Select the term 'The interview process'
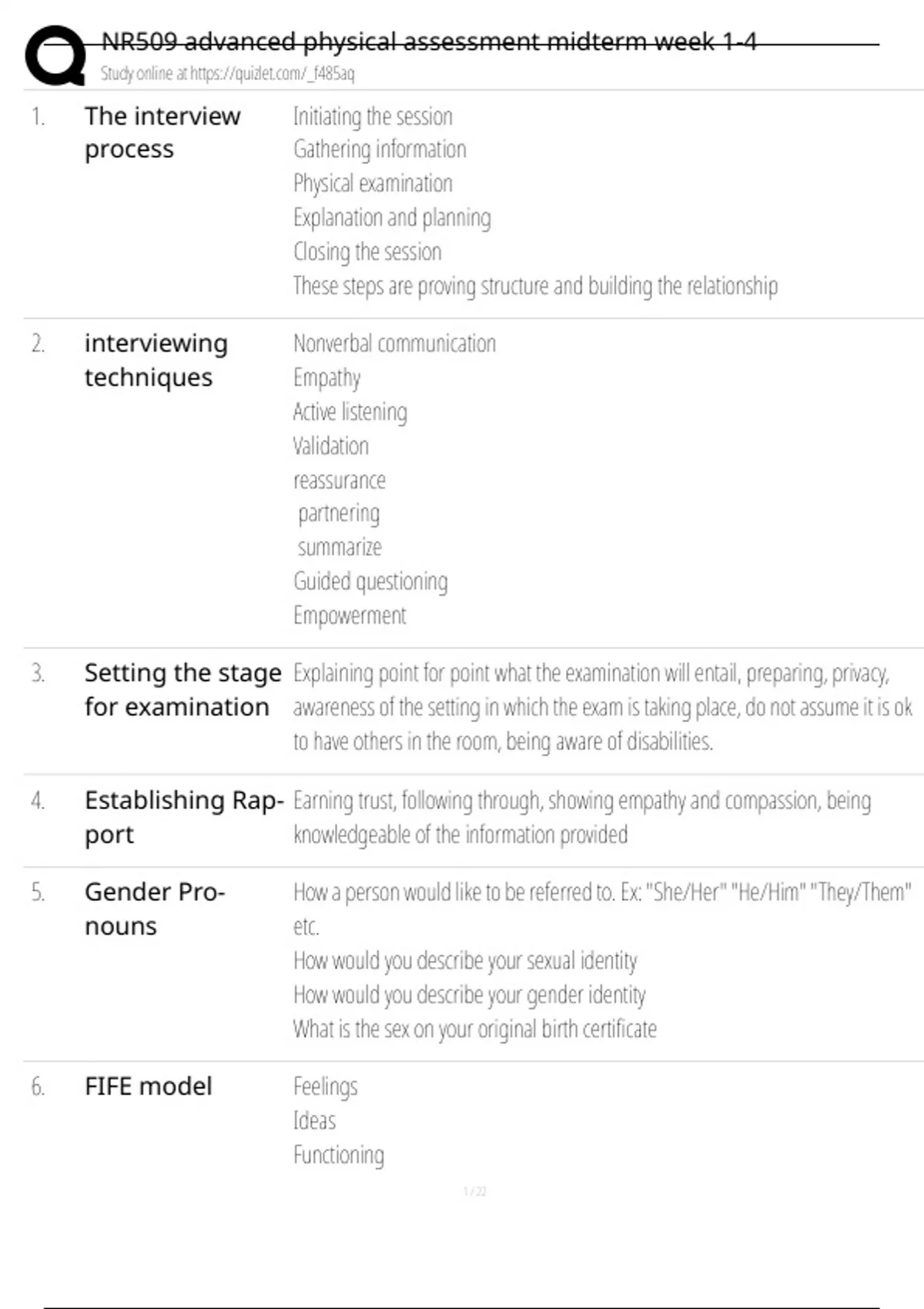 coord(162,132)
